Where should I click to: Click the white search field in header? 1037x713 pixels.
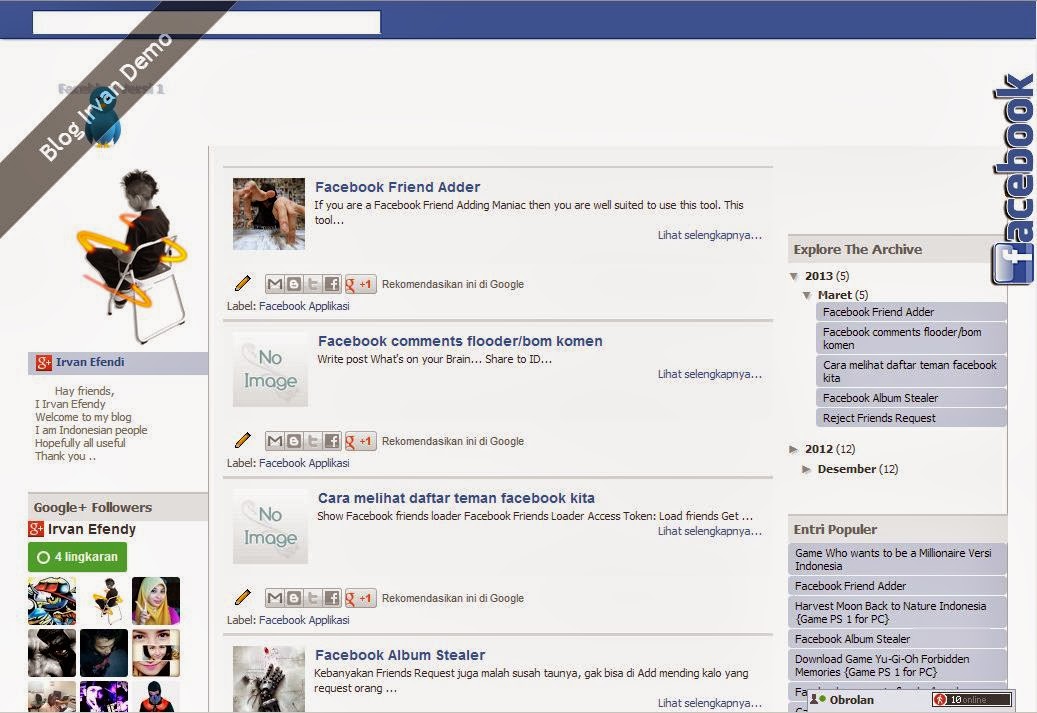(206, 22)
